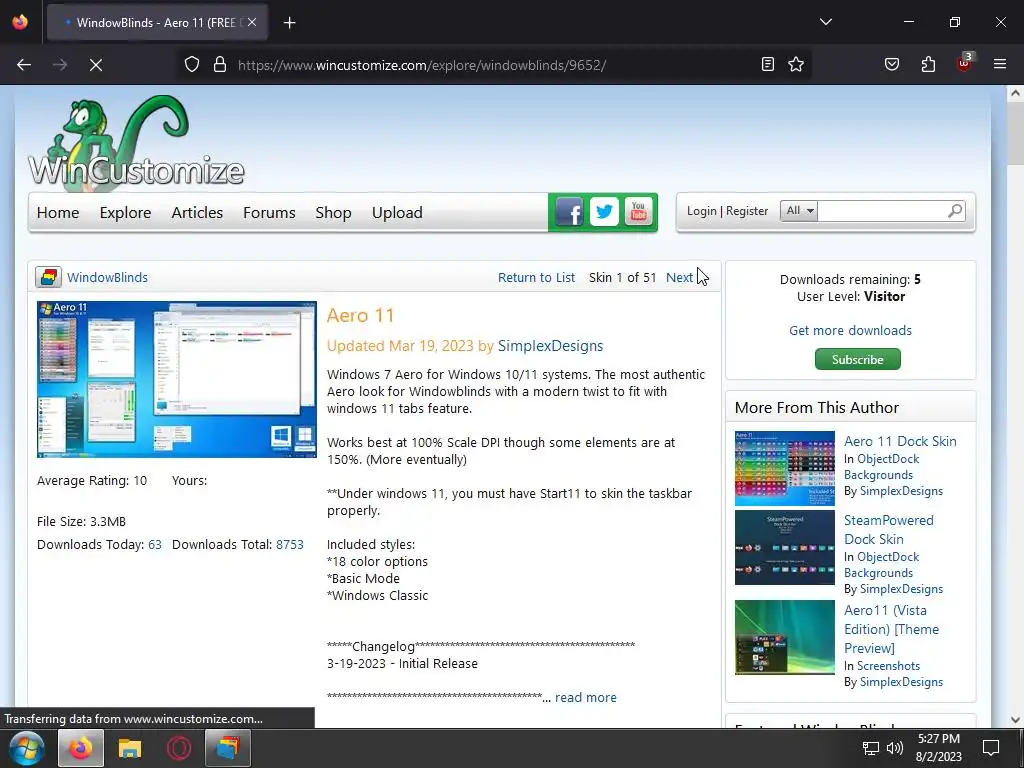Click the green Subscribe button

coord(857,359)
